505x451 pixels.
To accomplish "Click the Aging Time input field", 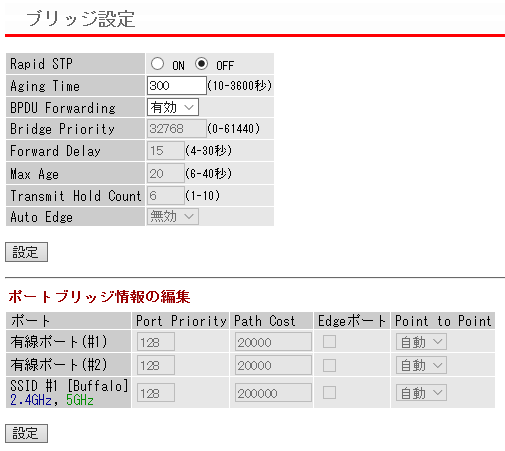I will (177, 86).
